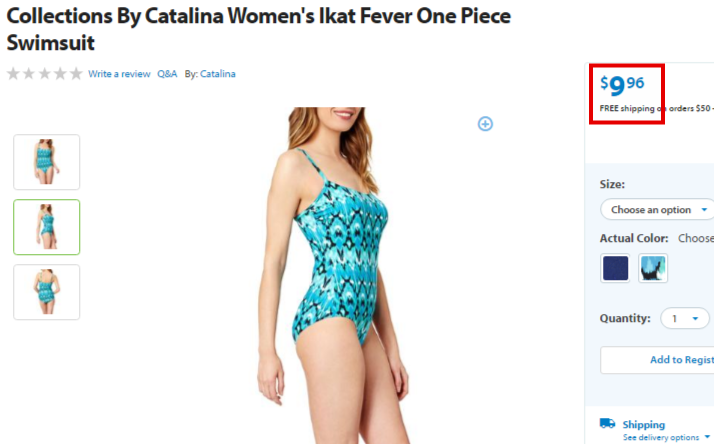Viewport: 714px width, 444px height.
Task: Select the side-view swimsuit thumbnail
Action: pos(46,227)
